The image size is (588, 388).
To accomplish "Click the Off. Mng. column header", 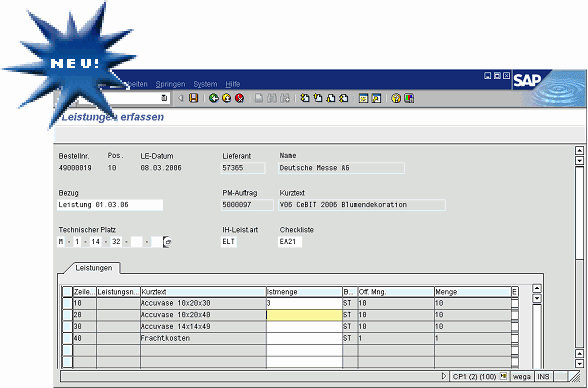I will [x=396, y=292].
